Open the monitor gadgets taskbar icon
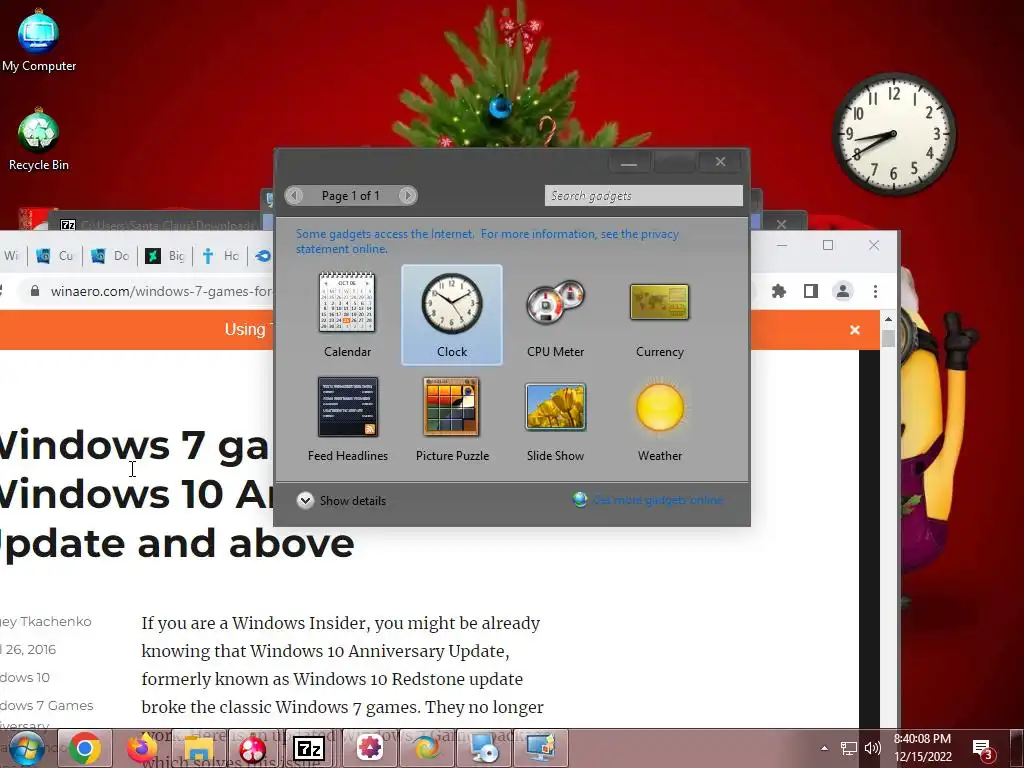This screenshot has width=1024, height=768. [x=541, y=748]
